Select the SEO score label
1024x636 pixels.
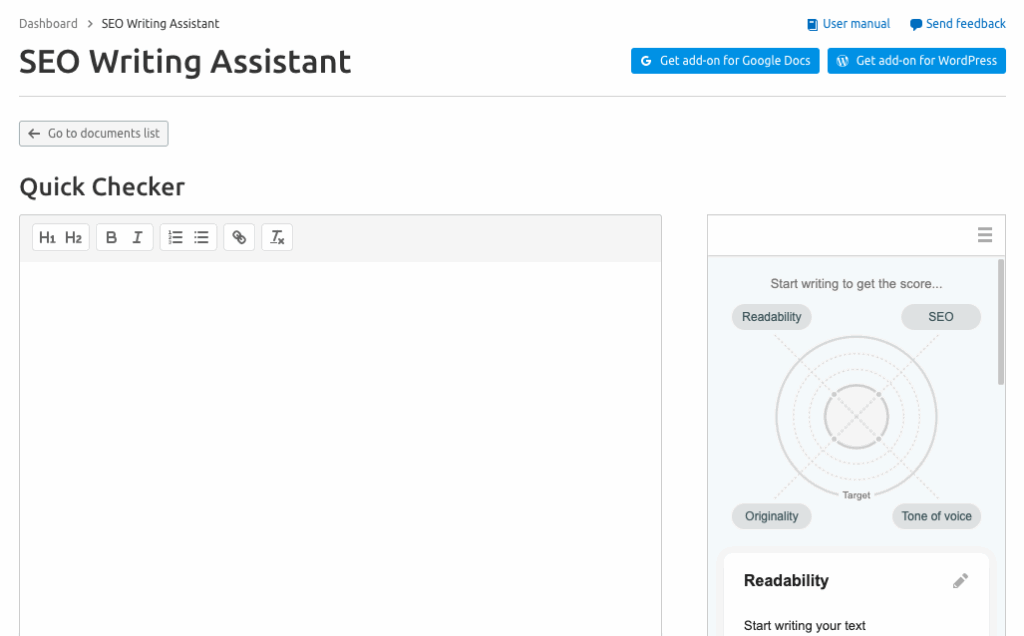[x=940, y=317]
